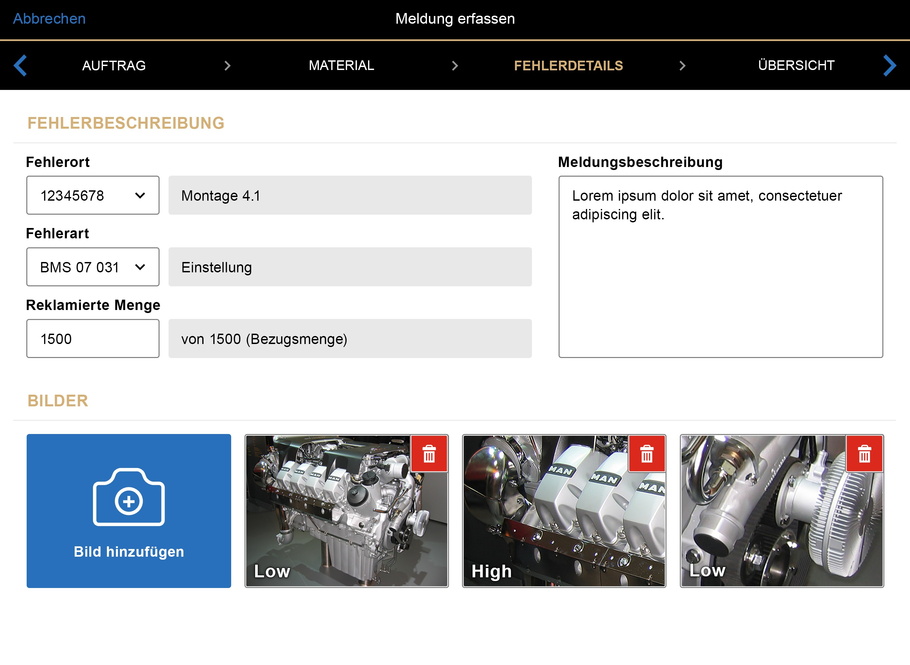Click the Meldungsbeschreibung label

pos(640,162)
